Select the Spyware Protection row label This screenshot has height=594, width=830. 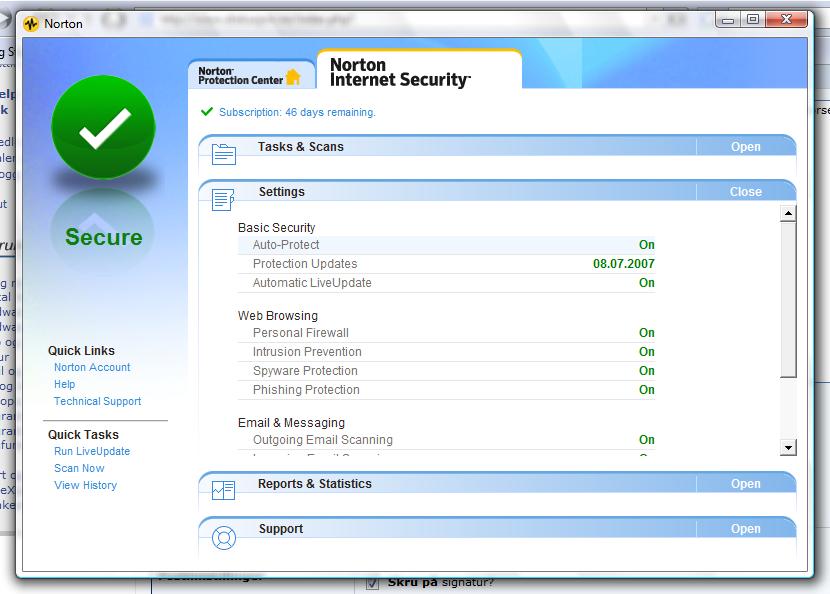[305, 371]
